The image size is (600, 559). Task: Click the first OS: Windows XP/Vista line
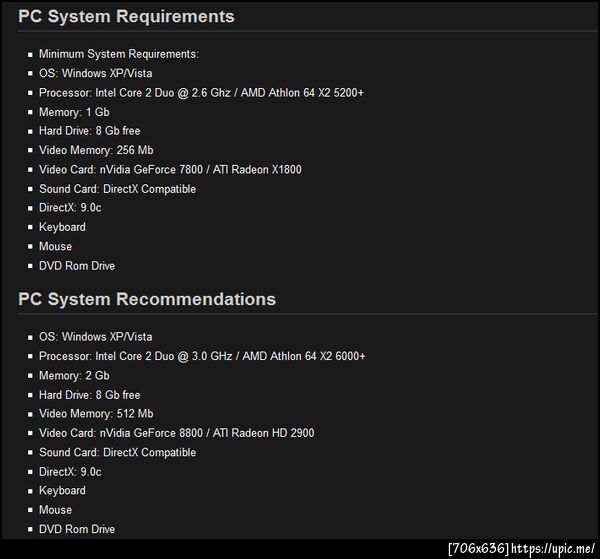tap(95, 73)
